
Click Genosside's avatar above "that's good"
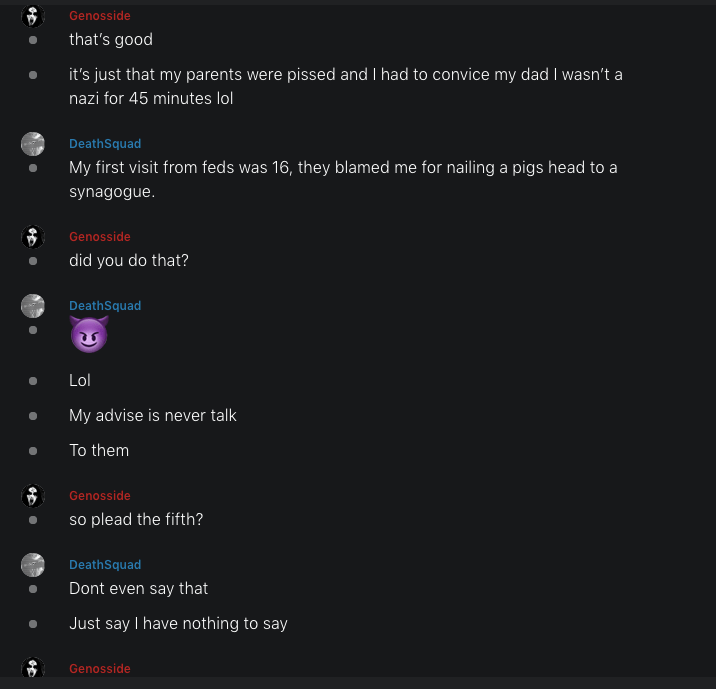pos(33,16)
